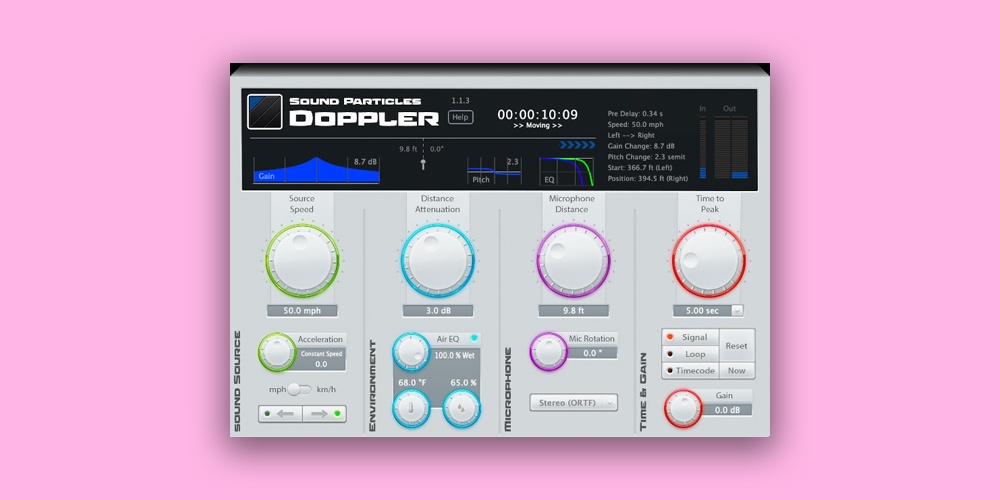Open the Stereo (ORTF) microphone dropdown
Viewport: 1000px width, 500px height.
pyautogui.click(x=573, y=403)
